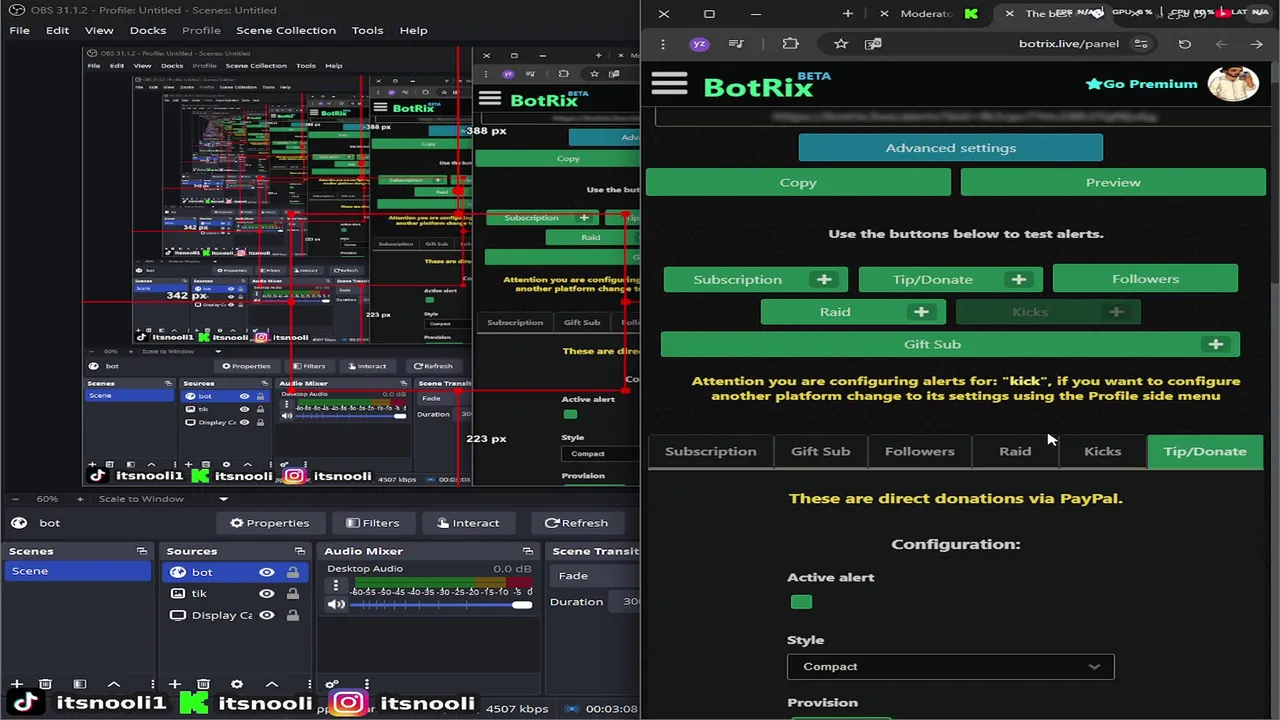Expand plus on Tip/Donate test button

click(x=1018, y=280)
